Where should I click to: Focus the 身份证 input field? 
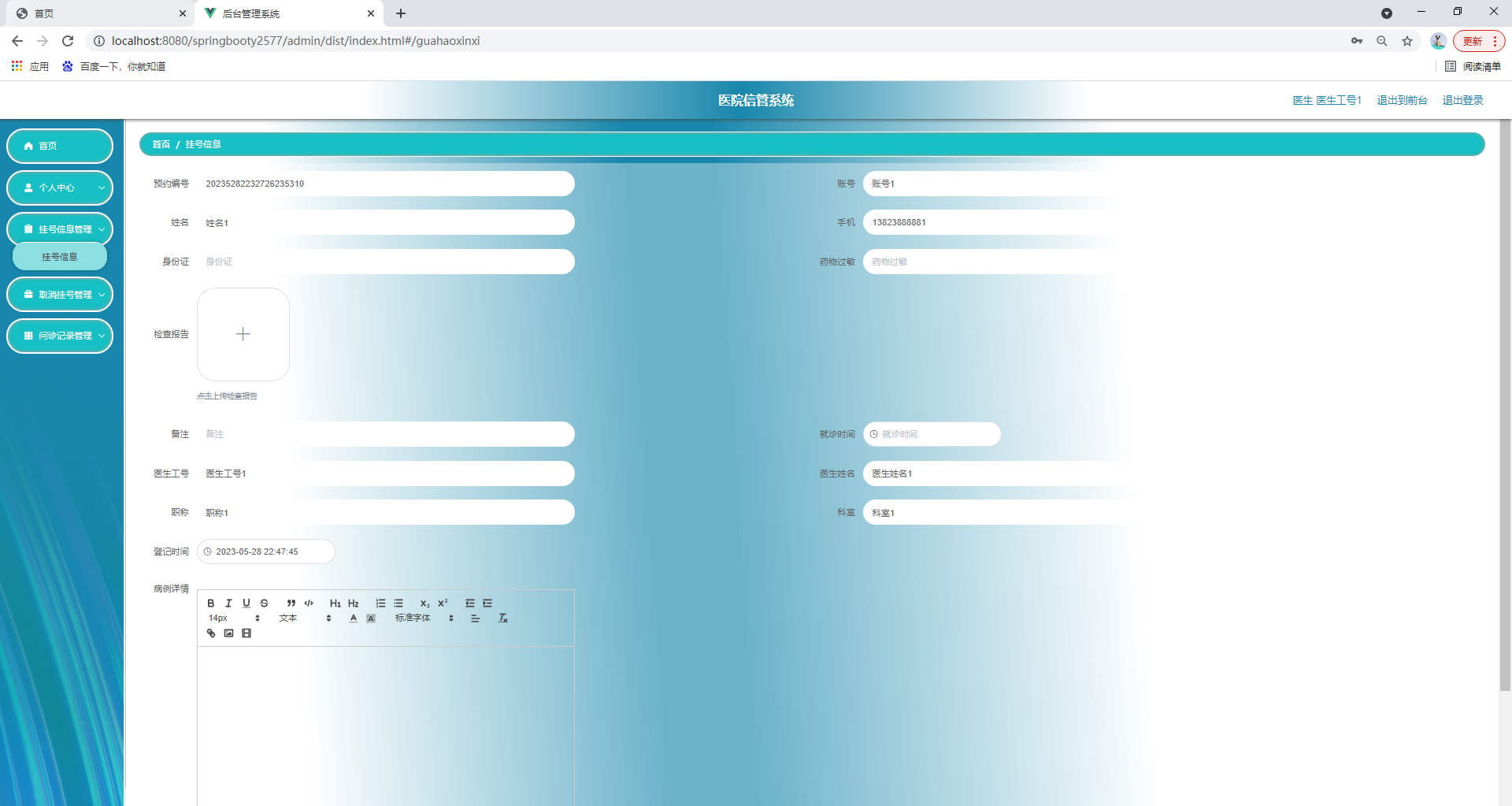click(x=386, y=262)
